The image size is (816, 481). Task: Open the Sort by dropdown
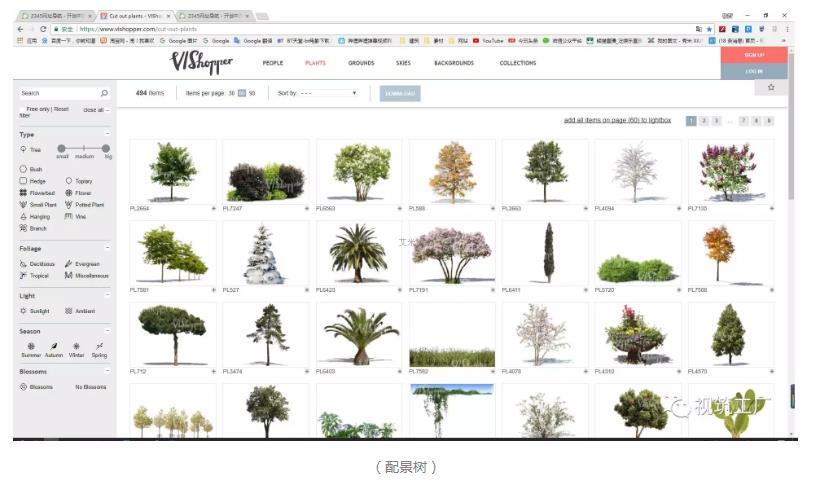click(328, 93)
